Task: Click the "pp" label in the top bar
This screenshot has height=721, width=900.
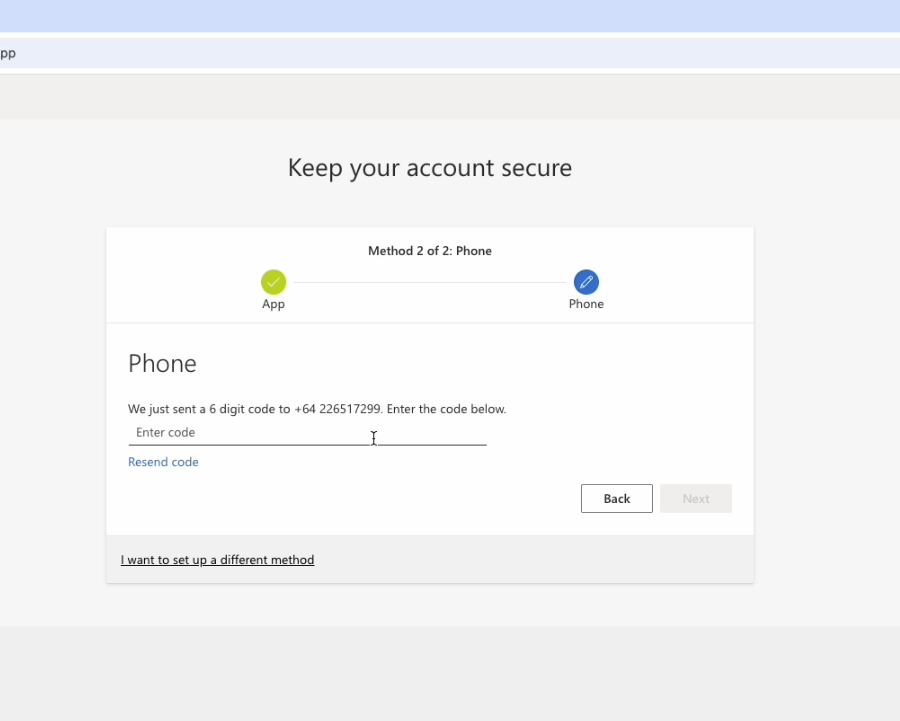Action: 7,53
